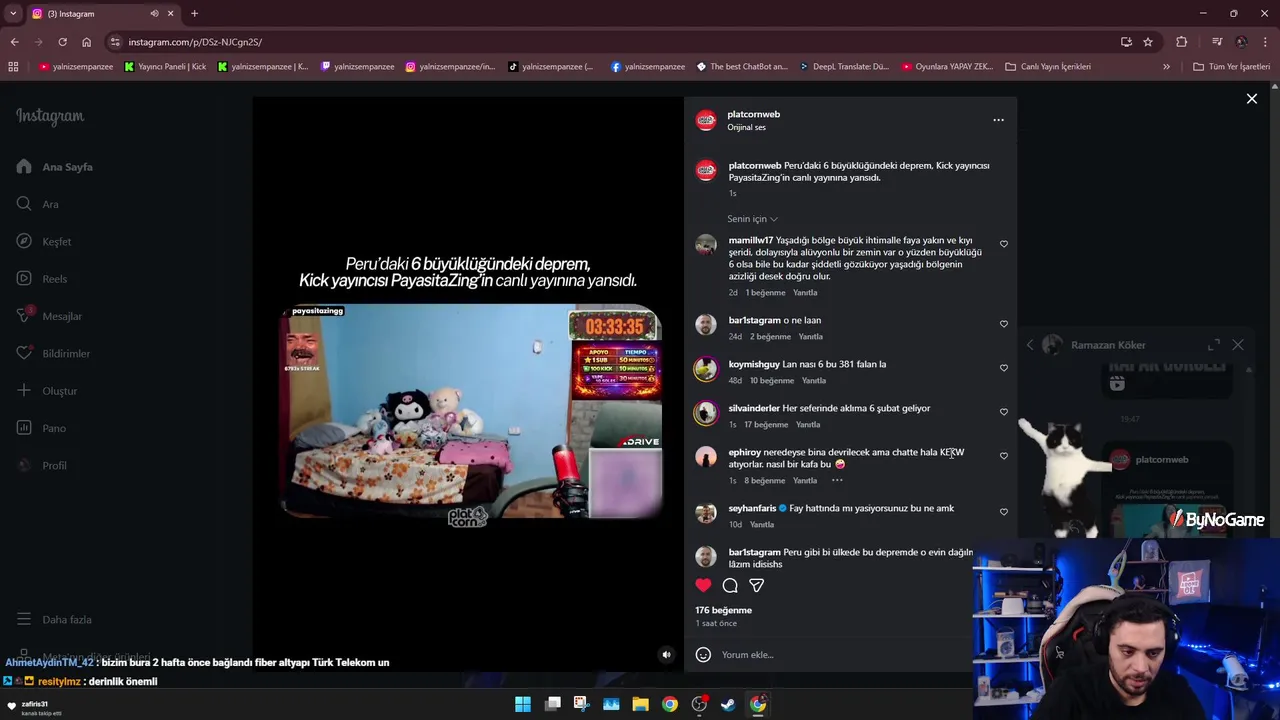Image resolution: width=1280 pixels, height=720 pixels.
Task: Expand hidden bookmarks chevron
Action: pyautogui.click(x=1166, y=67)
